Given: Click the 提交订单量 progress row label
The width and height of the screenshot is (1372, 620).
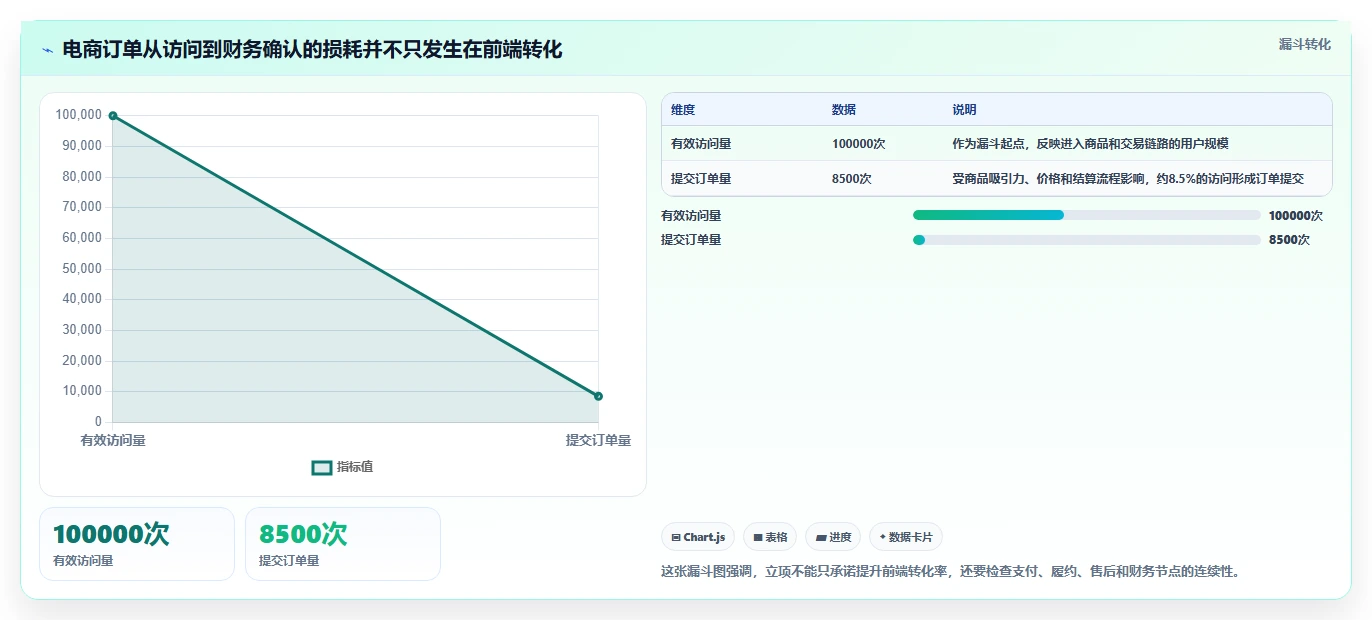Looking at the screenshot, I should pyautogui.click(x=691, y=240).
